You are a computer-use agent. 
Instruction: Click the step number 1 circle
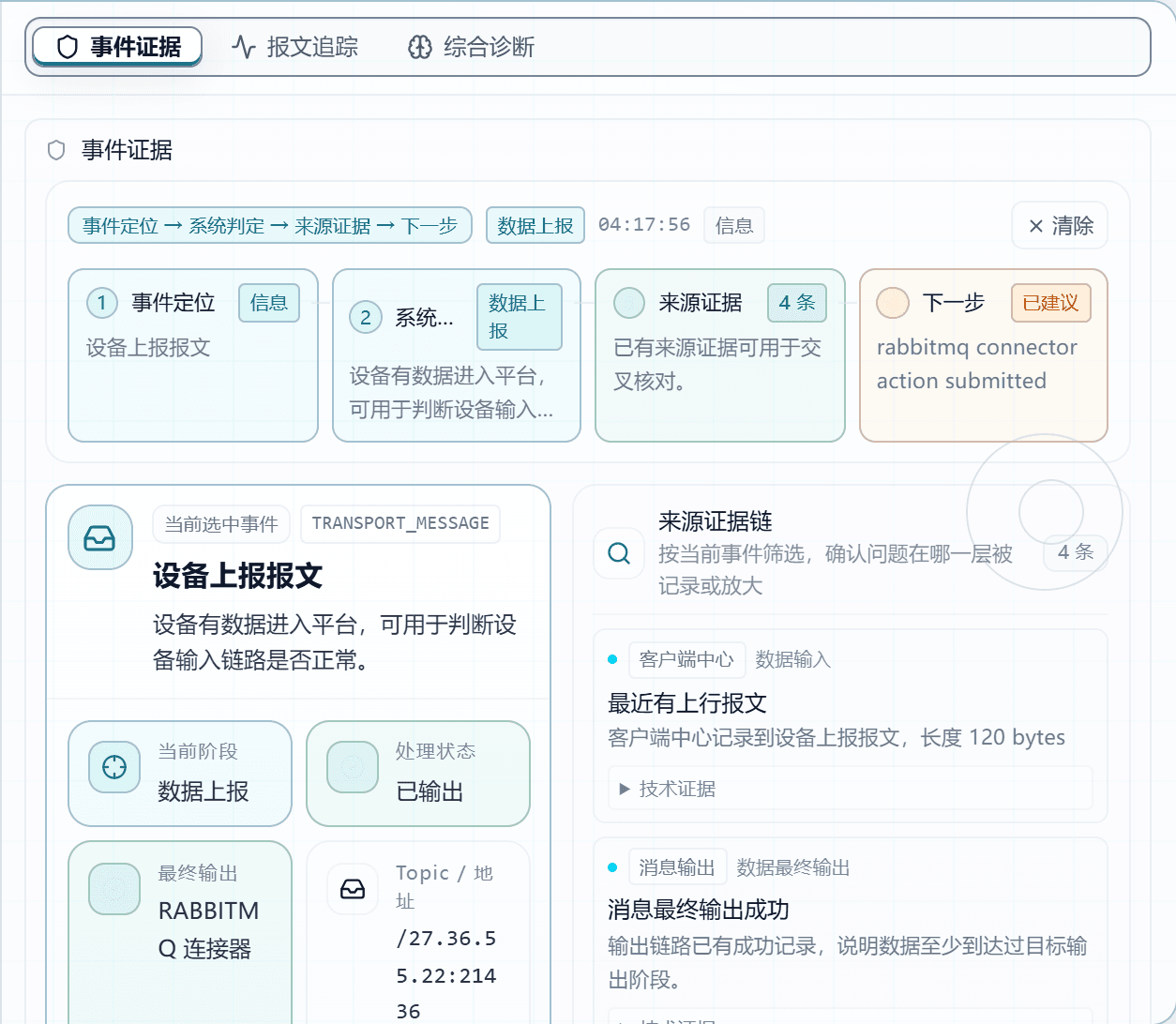102,303
